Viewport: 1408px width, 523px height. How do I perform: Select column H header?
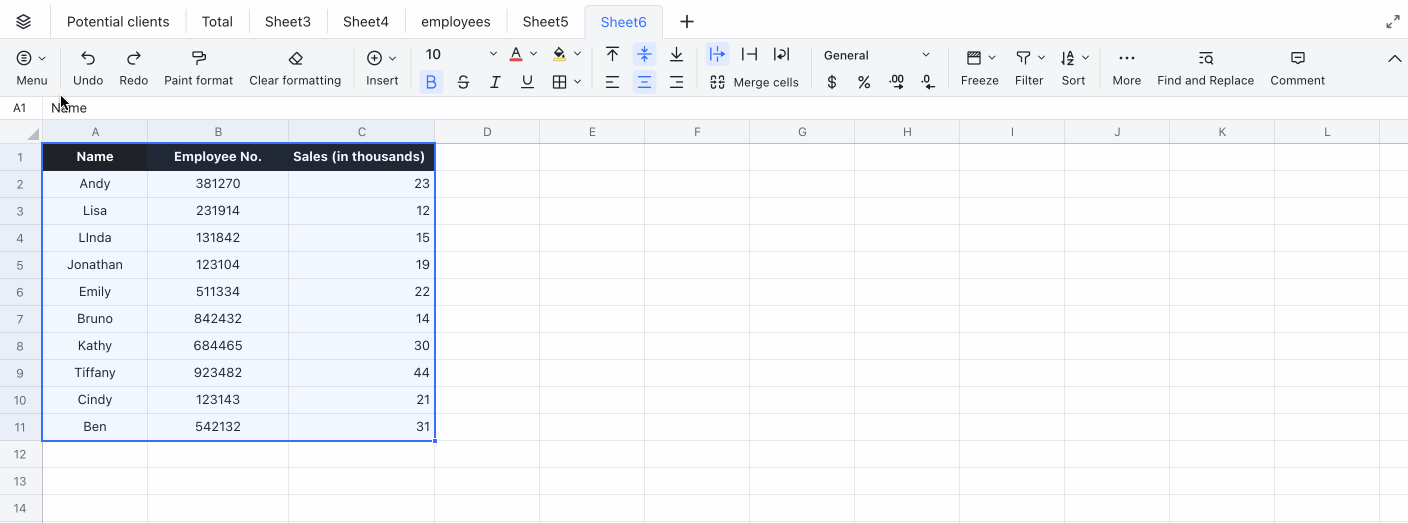click(907, 132)
